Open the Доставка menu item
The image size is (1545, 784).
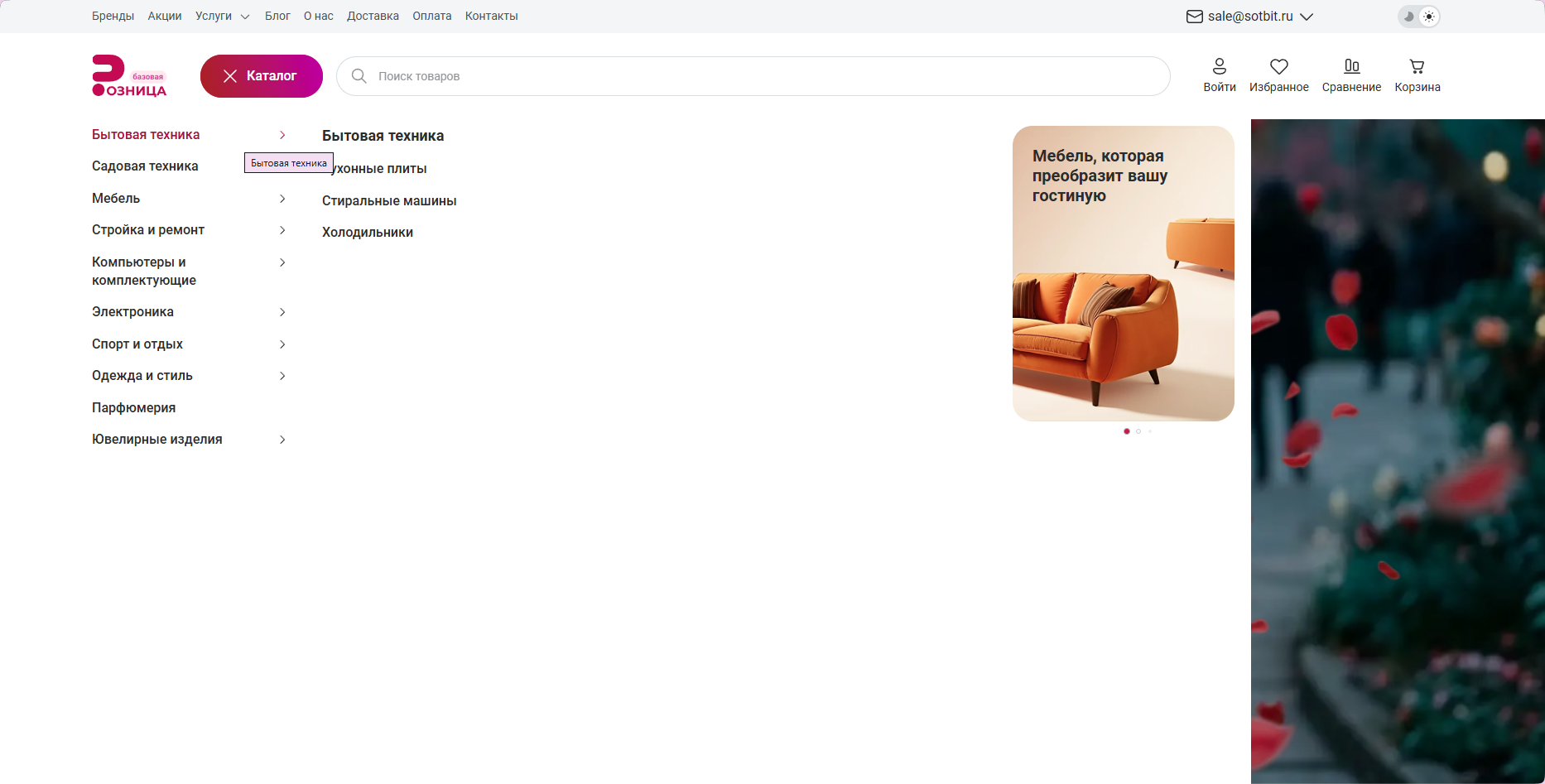coord(373,17)
